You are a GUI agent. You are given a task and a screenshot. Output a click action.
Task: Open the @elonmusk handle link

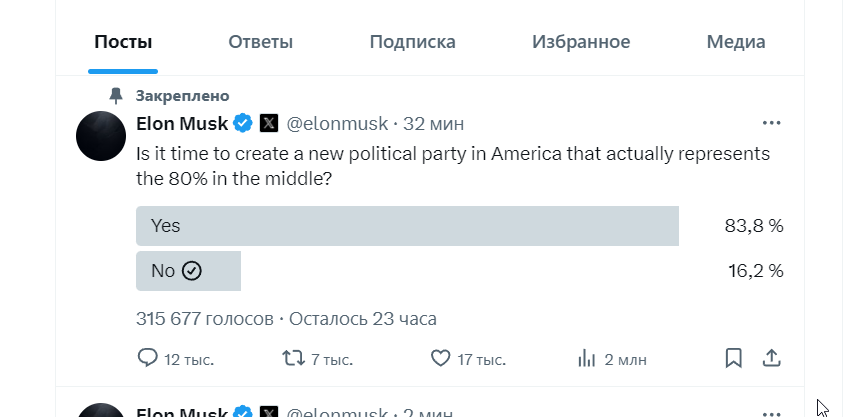[338, 124]
